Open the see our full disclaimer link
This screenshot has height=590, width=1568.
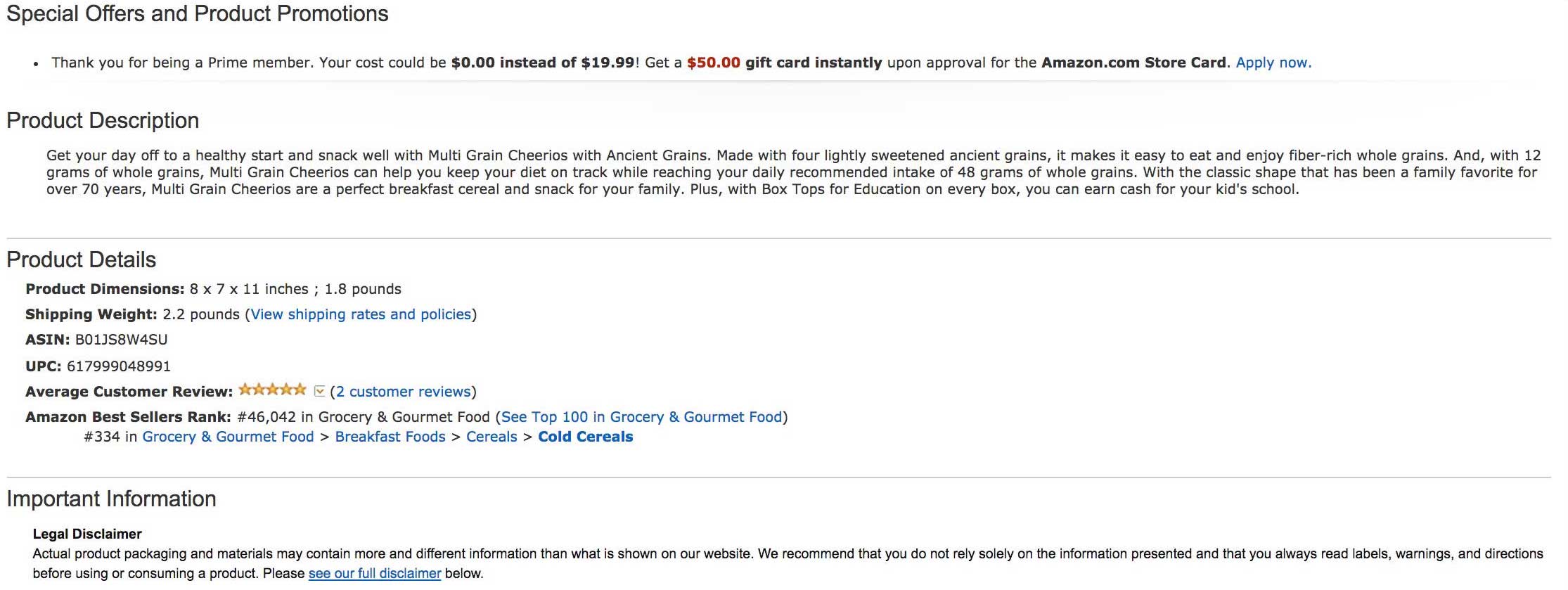click(x=375, y=573)
